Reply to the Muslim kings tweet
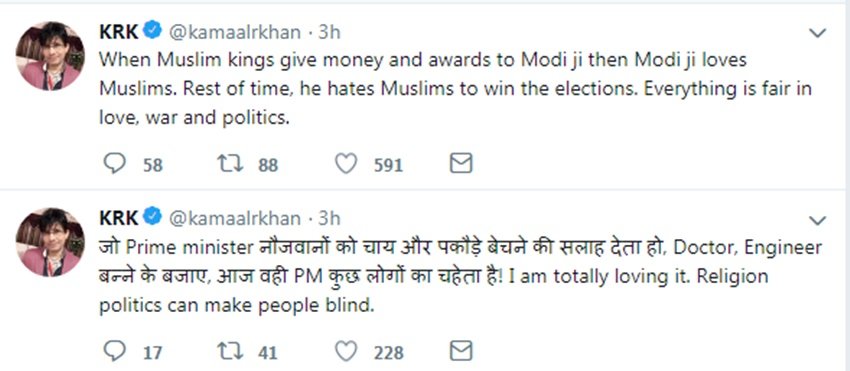Screen dimensions: 850x371 point(114,163)
